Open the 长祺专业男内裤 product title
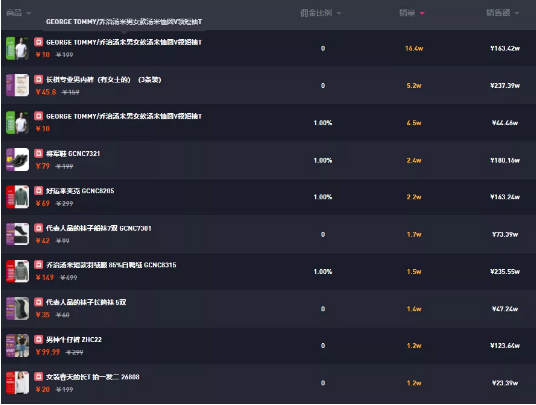This screenshot has width=536, height=405. [104, 80]
